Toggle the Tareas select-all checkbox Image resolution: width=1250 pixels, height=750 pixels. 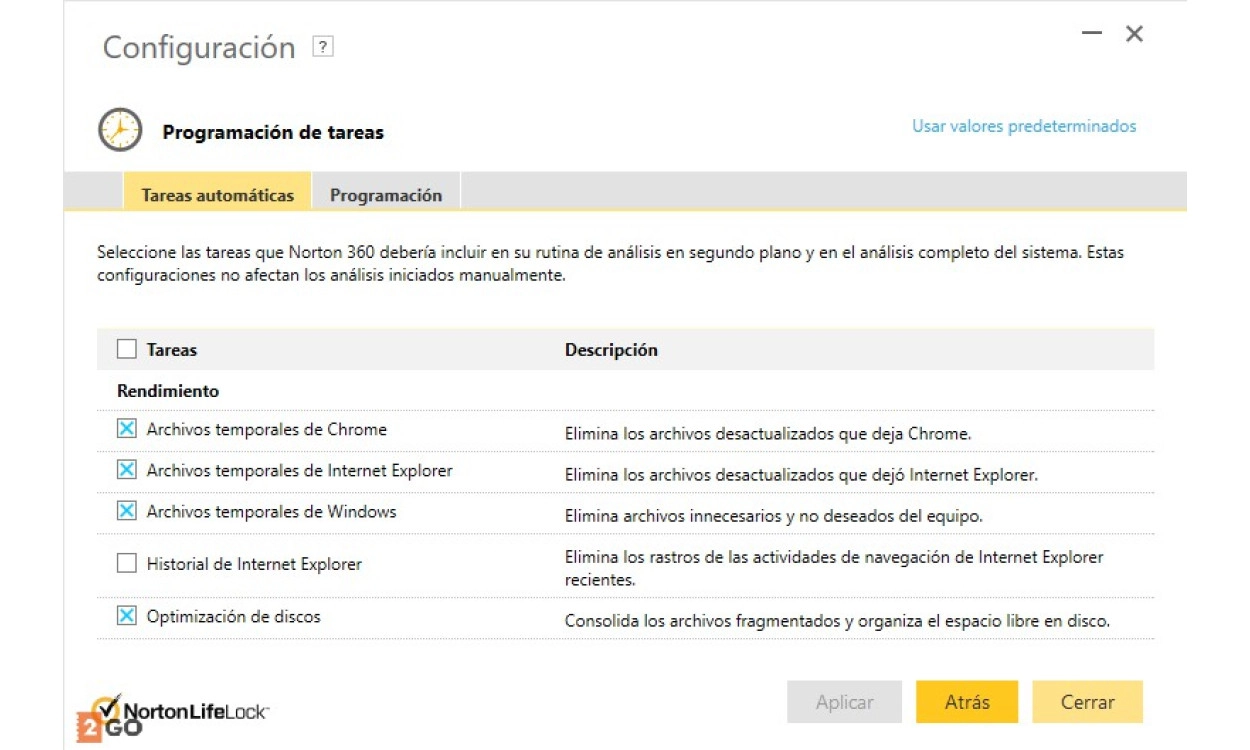[x=127, y=349]
